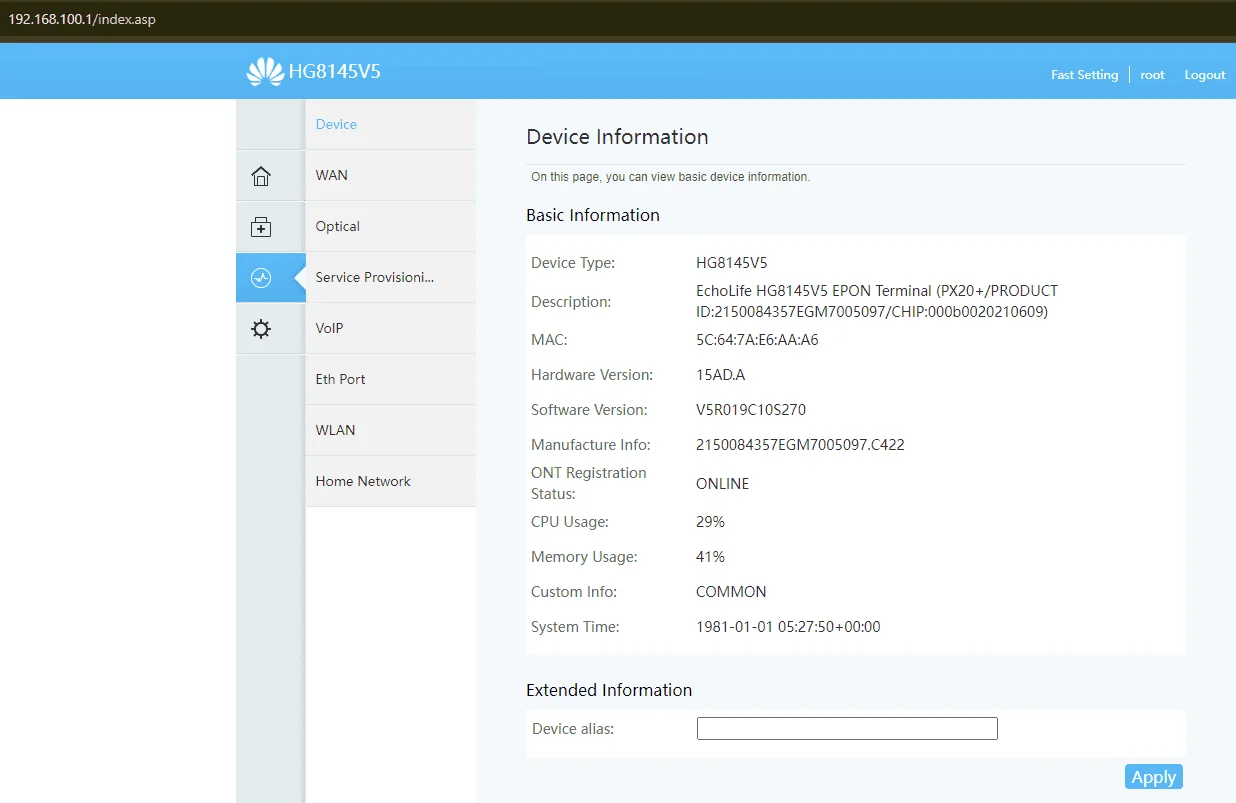Go to the VoIP menu item

pyautogui.click(x=390, y=328)
